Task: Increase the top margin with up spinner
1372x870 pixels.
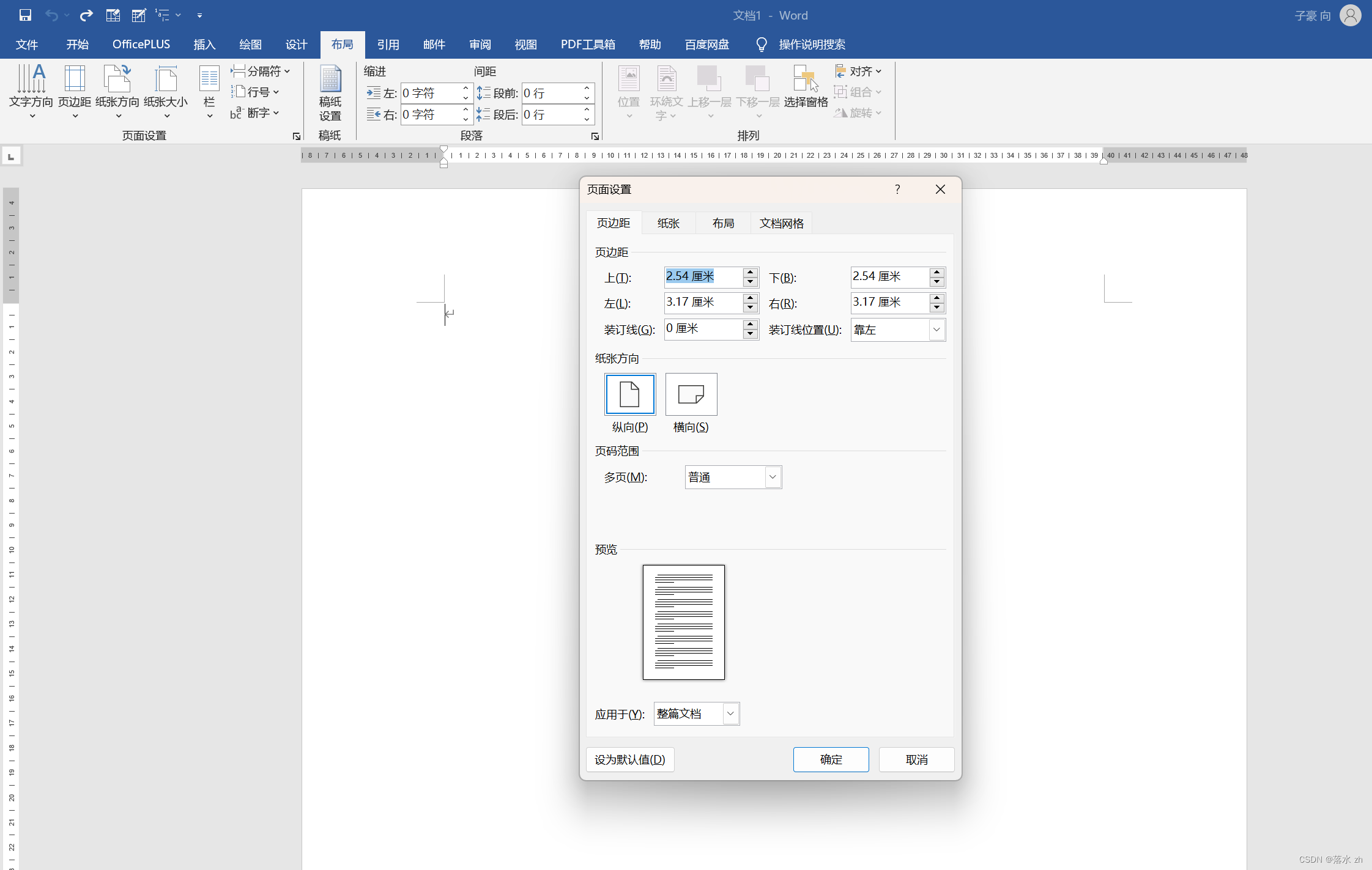Action: pos(751,272)
